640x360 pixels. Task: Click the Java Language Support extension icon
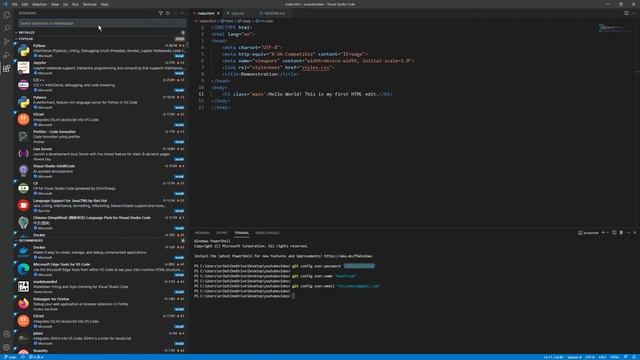click(x=24, y=205)
